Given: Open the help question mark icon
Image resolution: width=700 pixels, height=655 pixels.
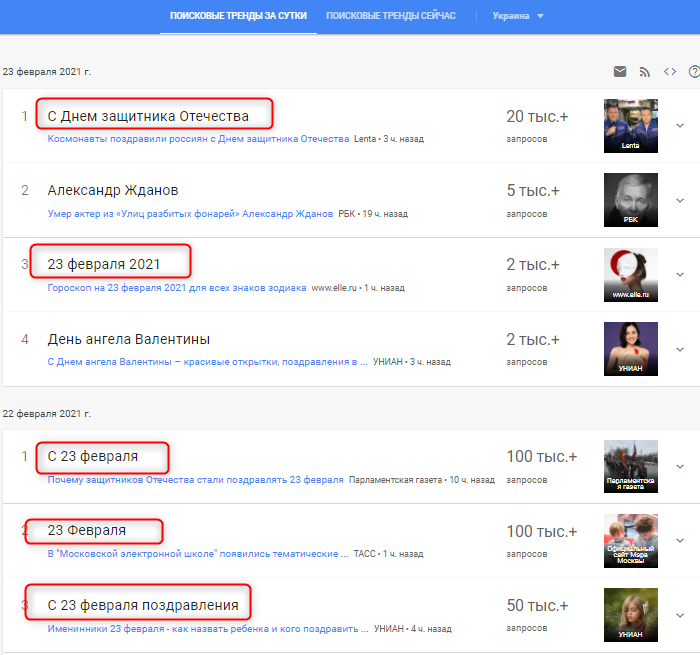Looking at the screenshot, I should coord(694,72).
